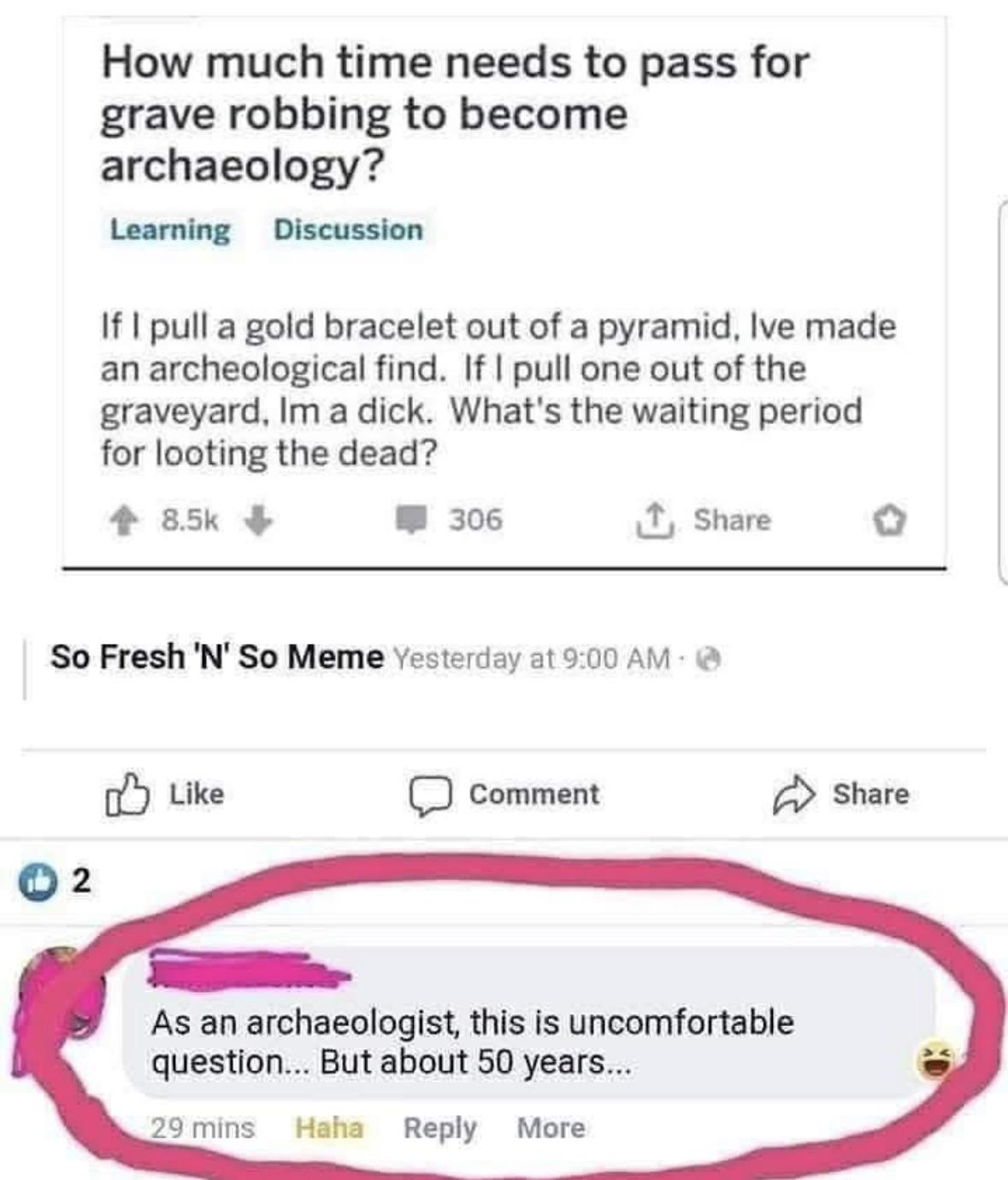
Task: Click the commenter's profile picture thumbnail
Action: coord(60,993)
